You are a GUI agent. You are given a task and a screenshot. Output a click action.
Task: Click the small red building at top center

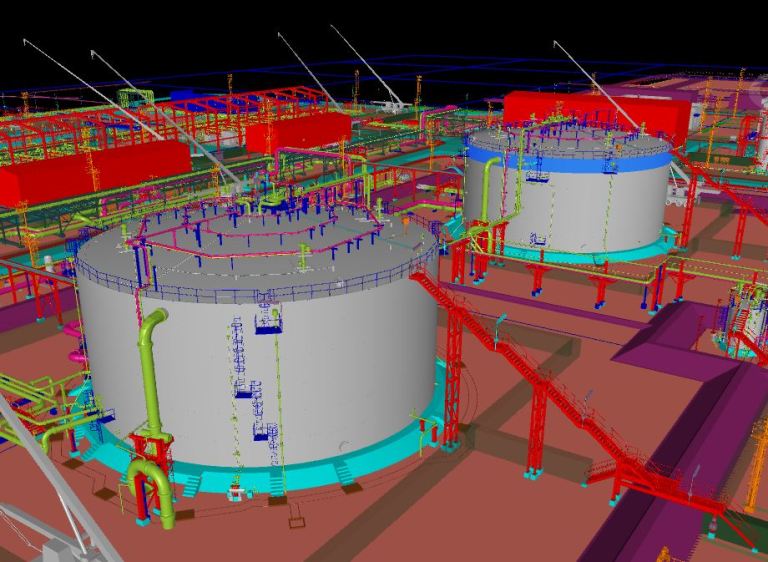point(298,130)
